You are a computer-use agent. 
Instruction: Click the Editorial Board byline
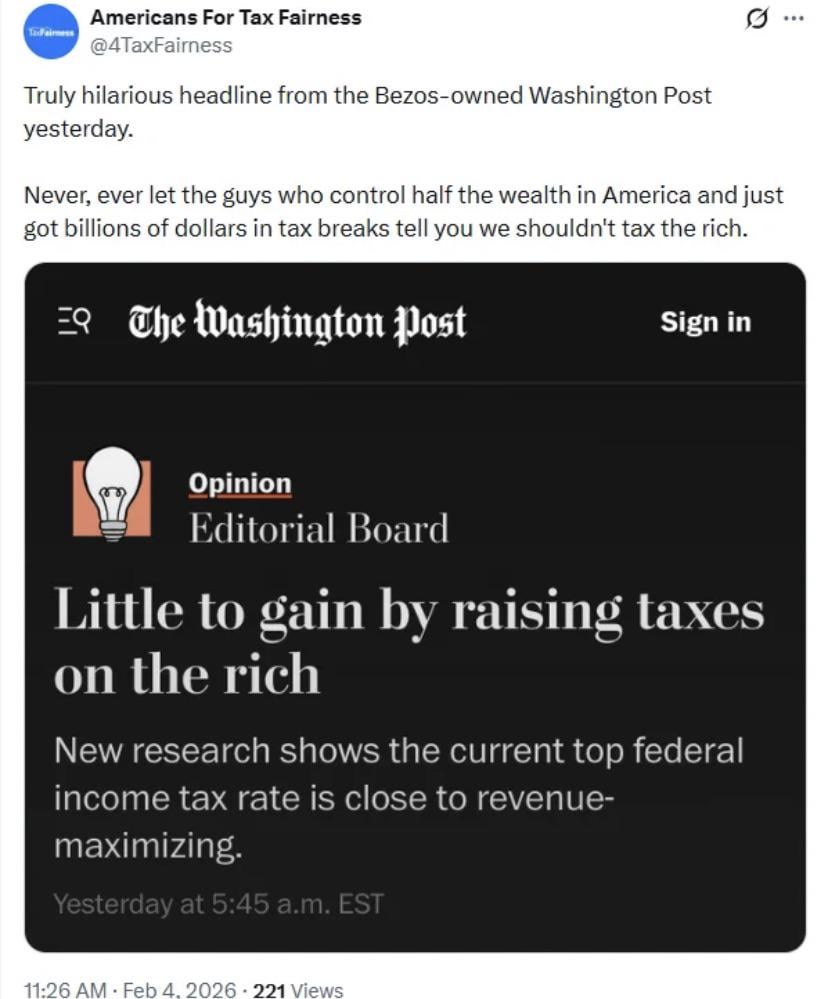point(319,528)
